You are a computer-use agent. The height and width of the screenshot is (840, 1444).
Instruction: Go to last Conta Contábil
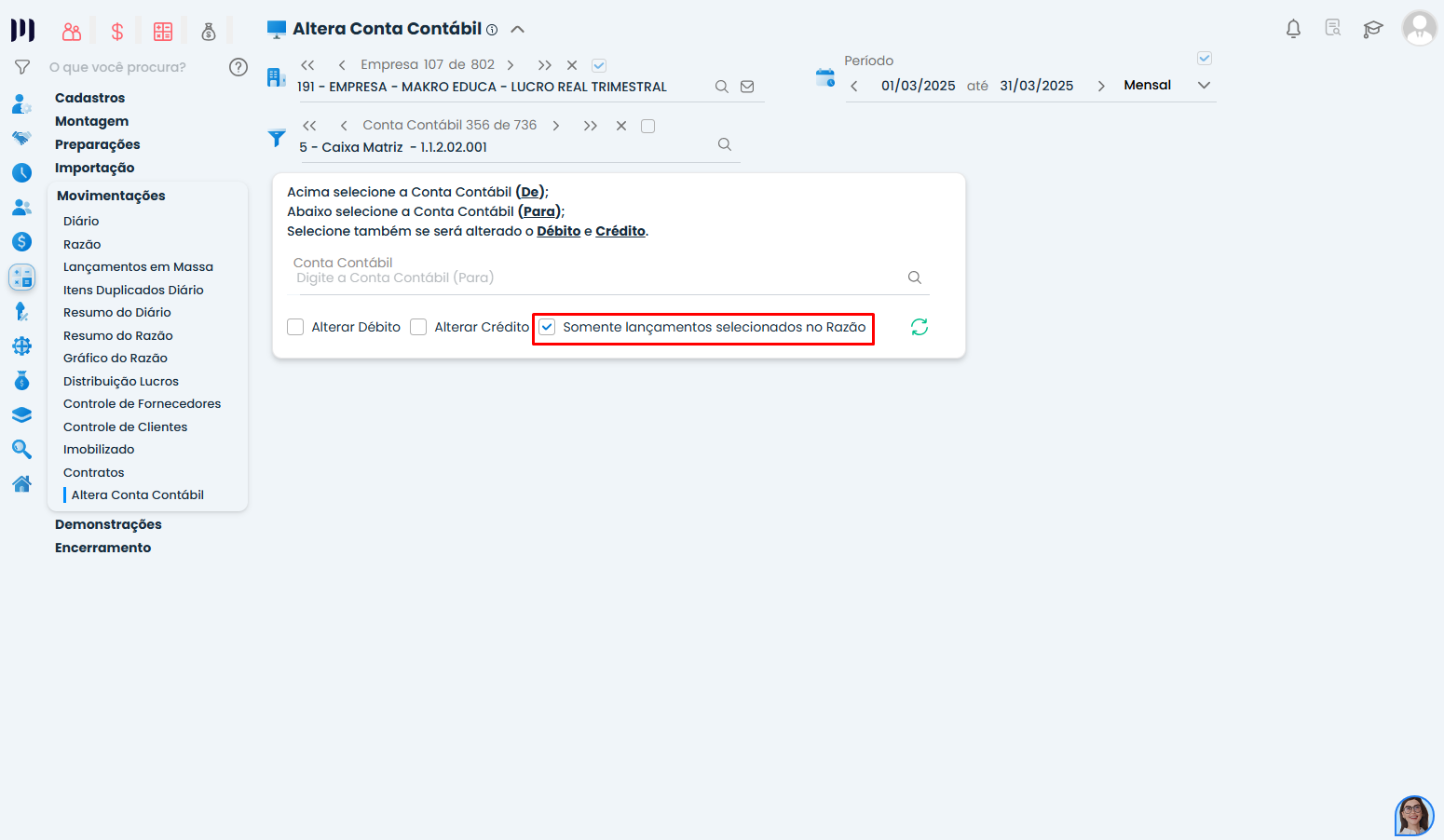point(591,126)
